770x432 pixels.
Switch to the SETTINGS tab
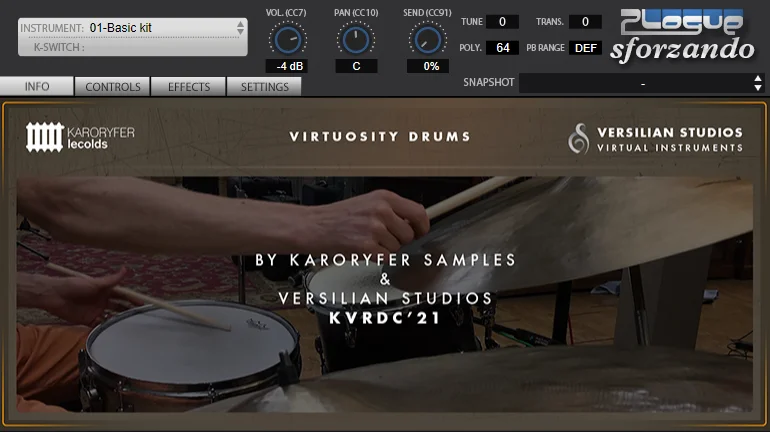tap(264, 87)
